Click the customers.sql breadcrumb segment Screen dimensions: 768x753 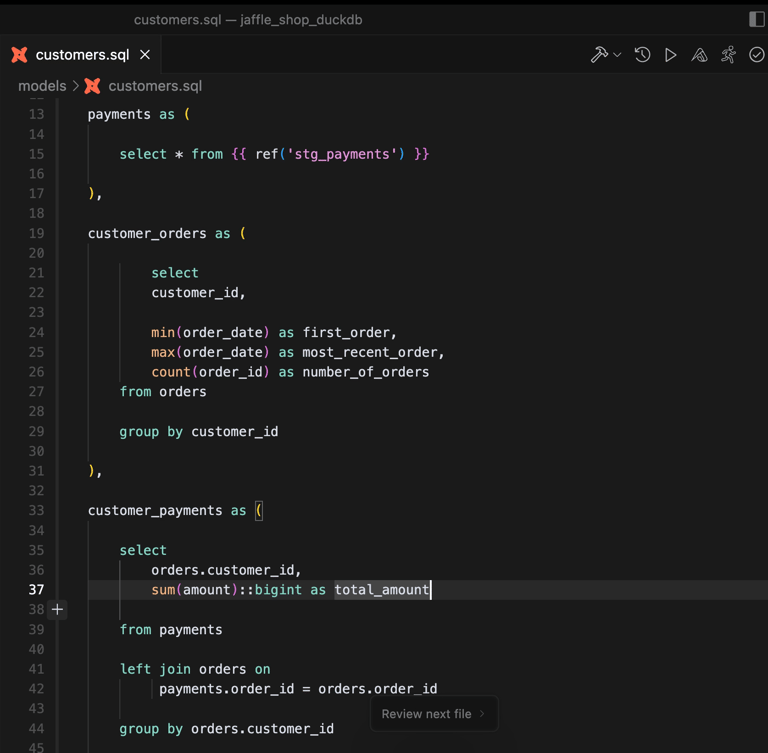155,86
